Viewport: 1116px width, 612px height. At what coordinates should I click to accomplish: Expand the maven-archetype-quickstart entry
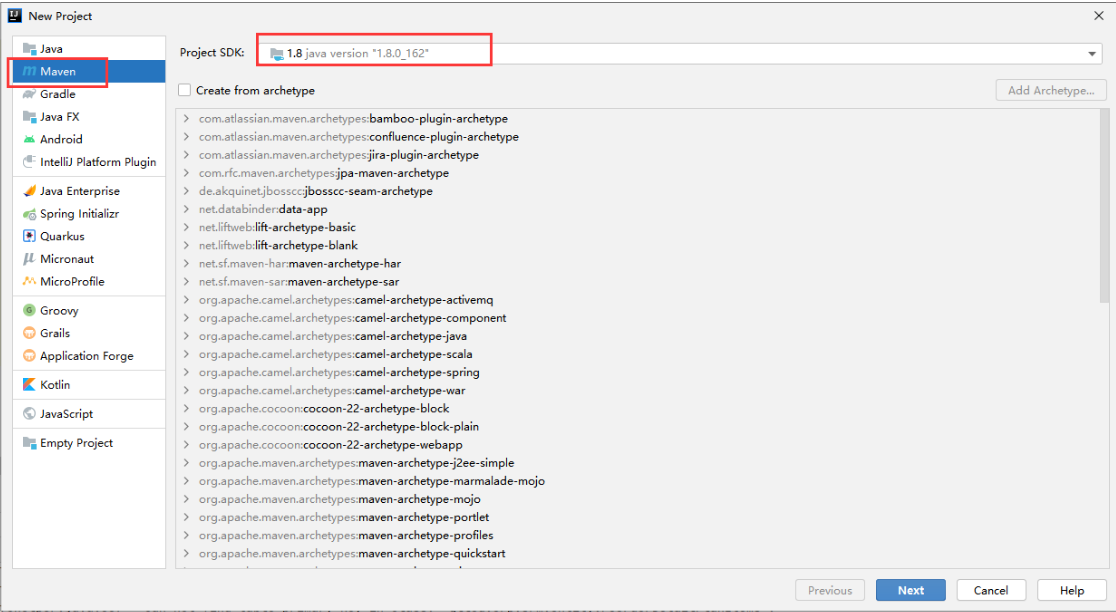(186, 553)
